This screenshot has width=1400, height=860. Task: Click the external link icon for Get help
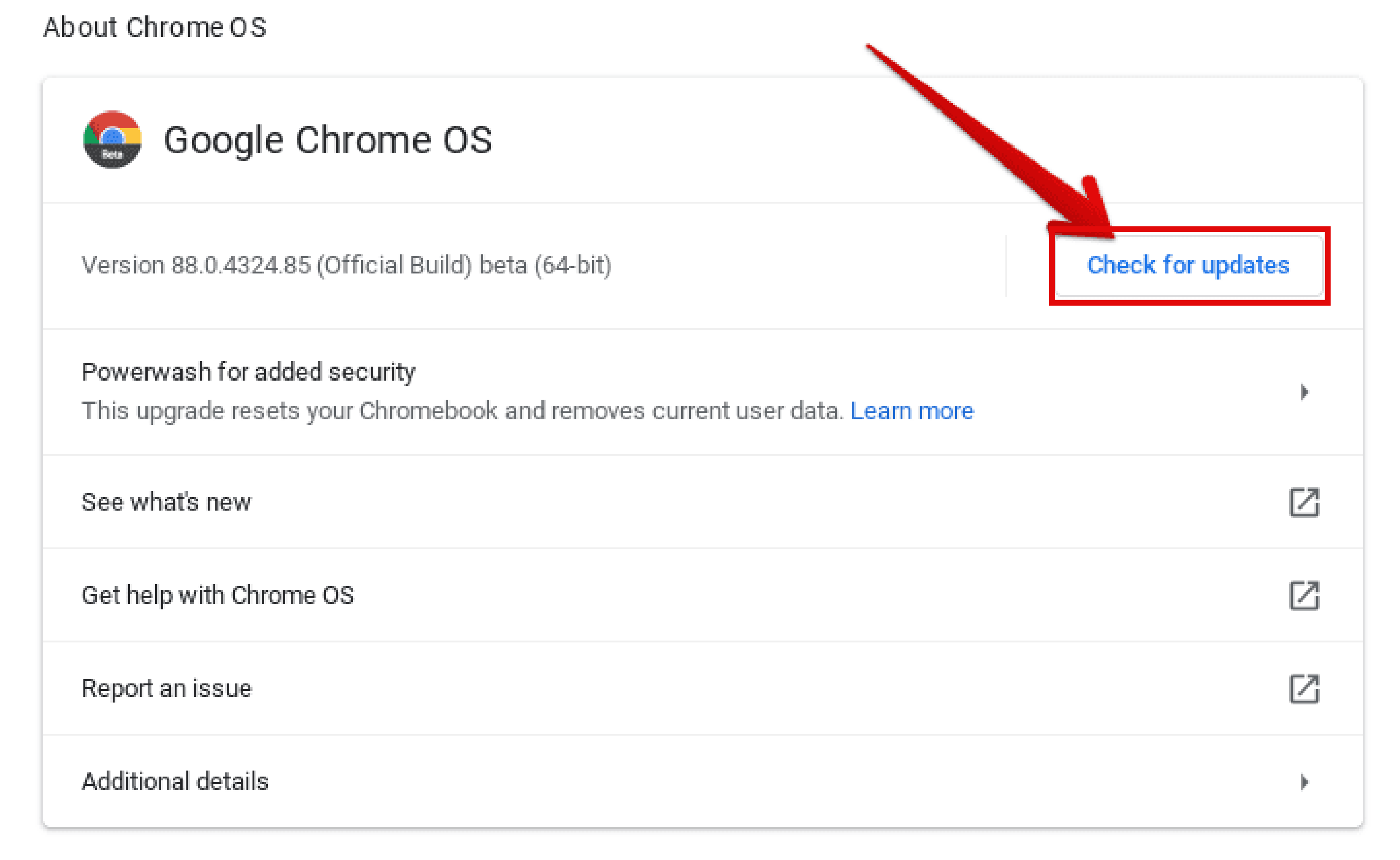coord(1304,595)
